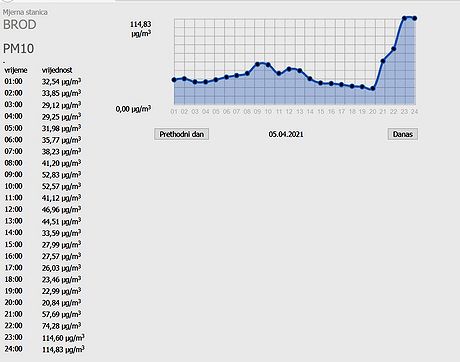The image size is (460, 362).
Task: Click the Danas button
Action: click(402, 134)
